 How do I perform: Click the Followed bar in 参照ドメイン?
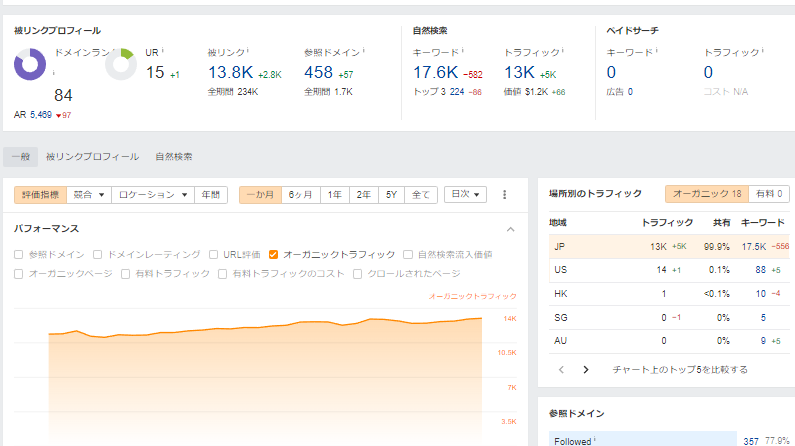(642, 439)
